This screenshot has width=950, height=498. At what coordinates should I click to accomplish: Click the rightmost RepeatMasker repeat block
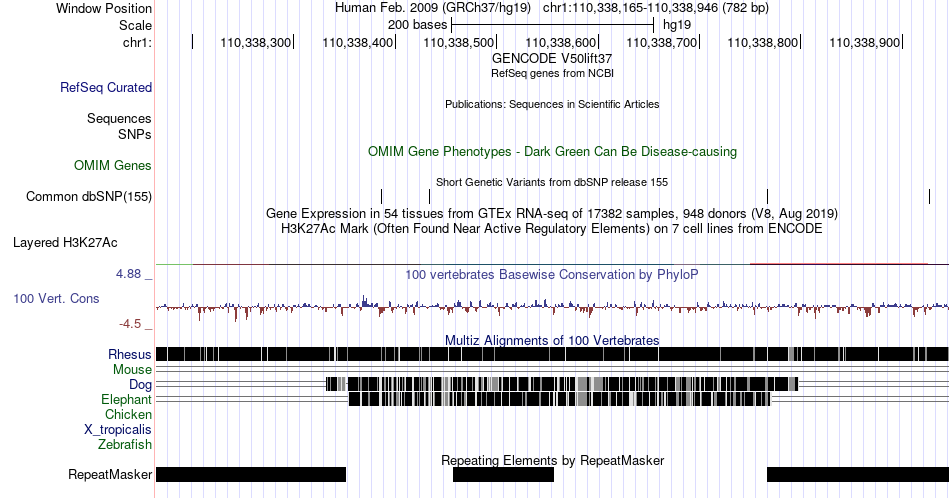pyautogui.click(x=857, y=474)
